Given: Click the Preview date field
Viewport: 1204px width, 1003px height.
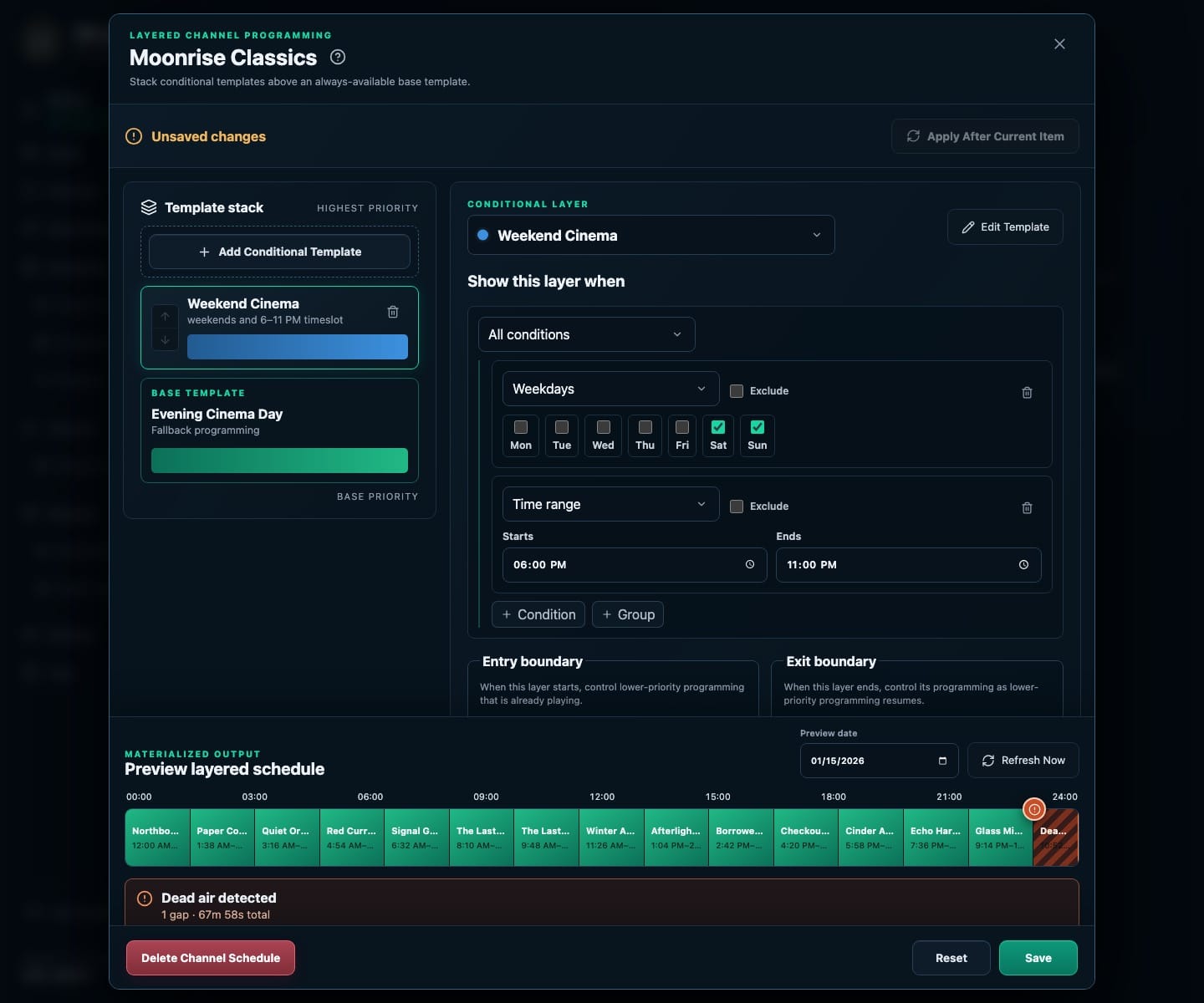Looking at the screenshot, I should [x=880, y=761].
